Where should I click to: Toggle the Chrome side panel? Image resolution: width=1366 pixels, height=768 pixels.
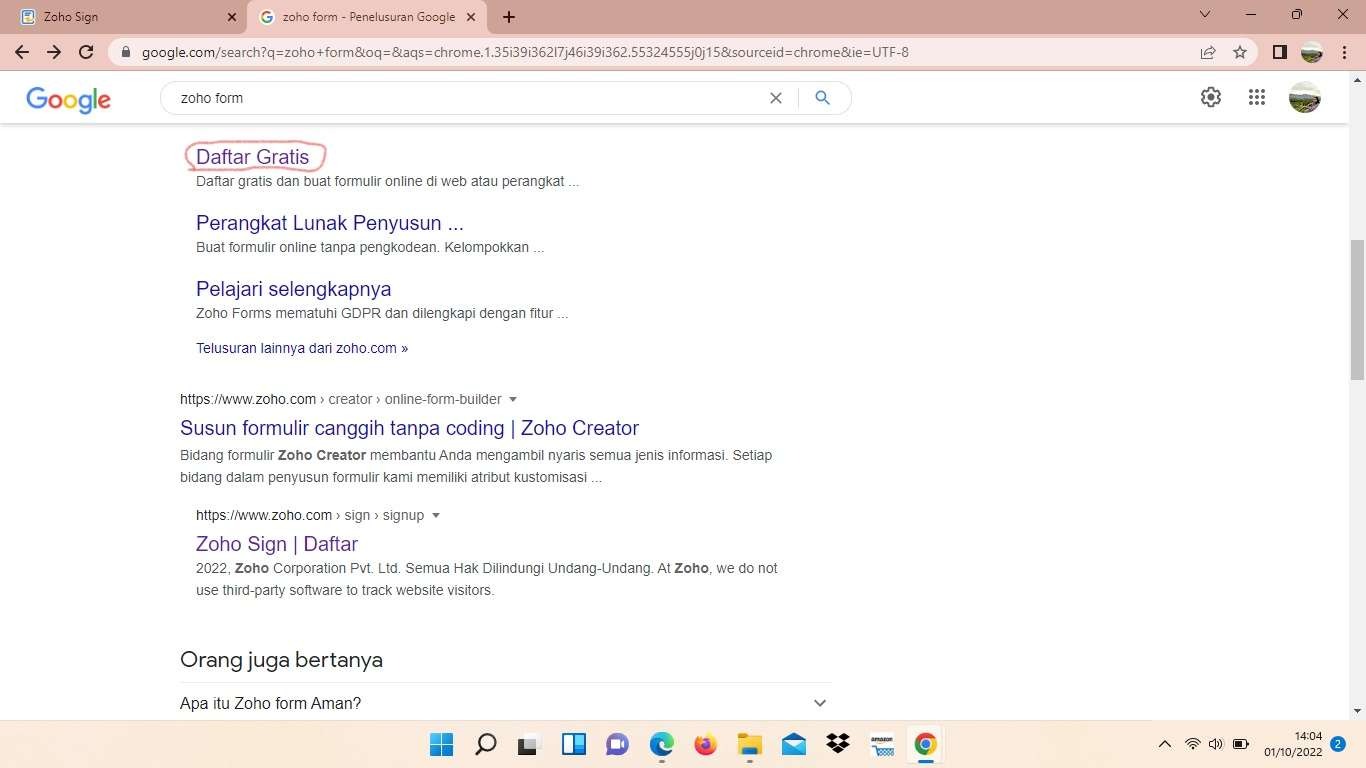1279,52
